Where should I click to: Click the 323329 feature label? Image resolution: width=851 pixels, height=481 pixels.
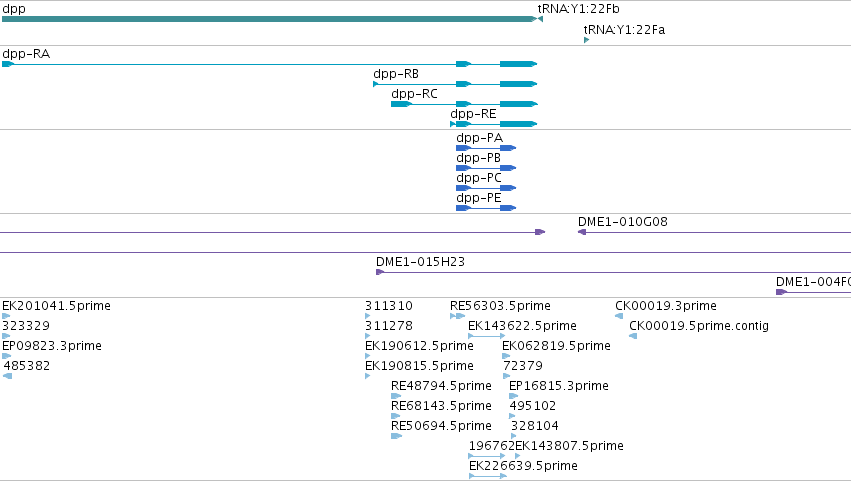(26, 326)
